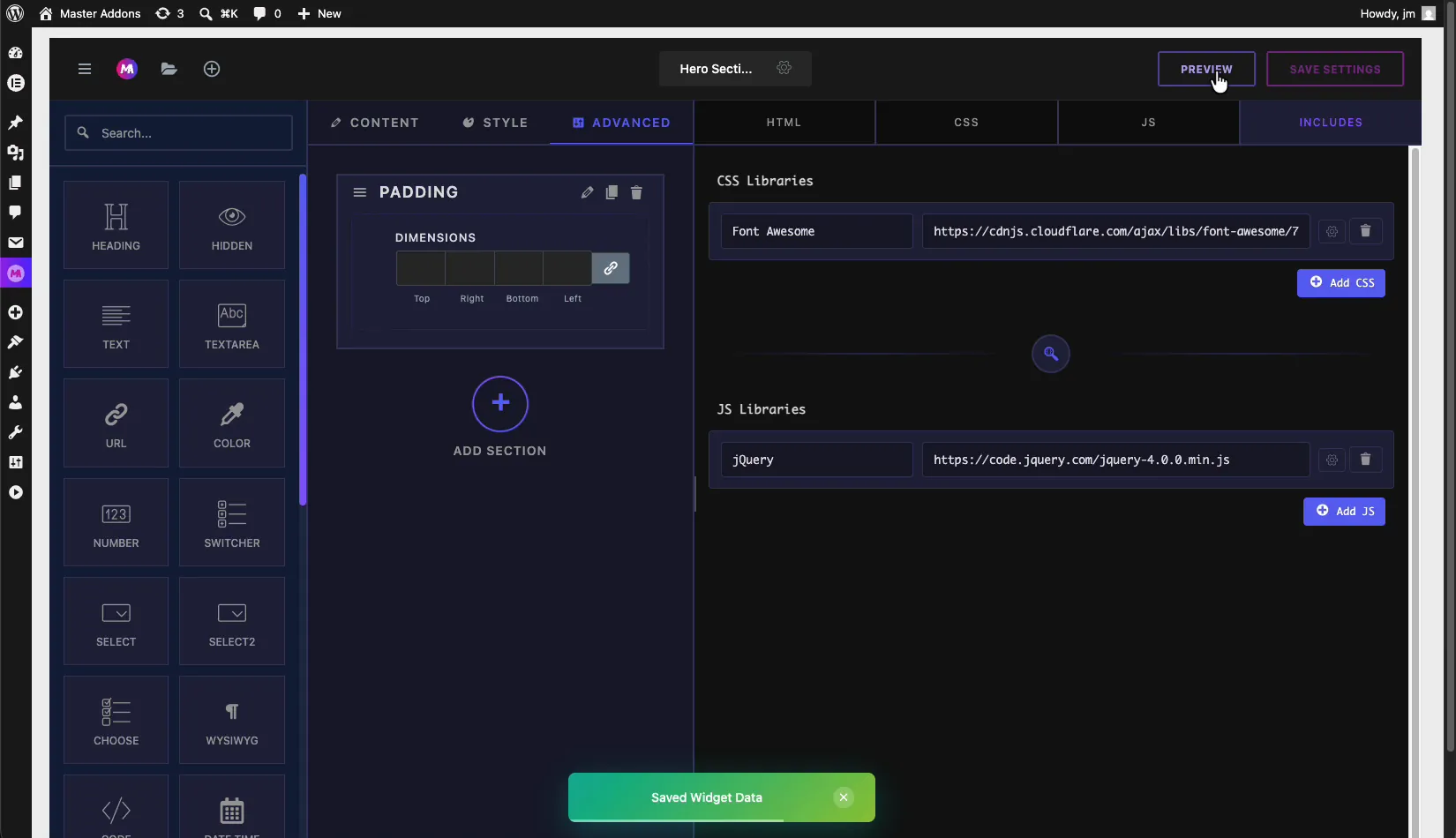Image resolution: width=1456 pixels, height=838 pixels.
Task: Open Dashboard icon in WordPress sidebar
Action: coord(15,53)
